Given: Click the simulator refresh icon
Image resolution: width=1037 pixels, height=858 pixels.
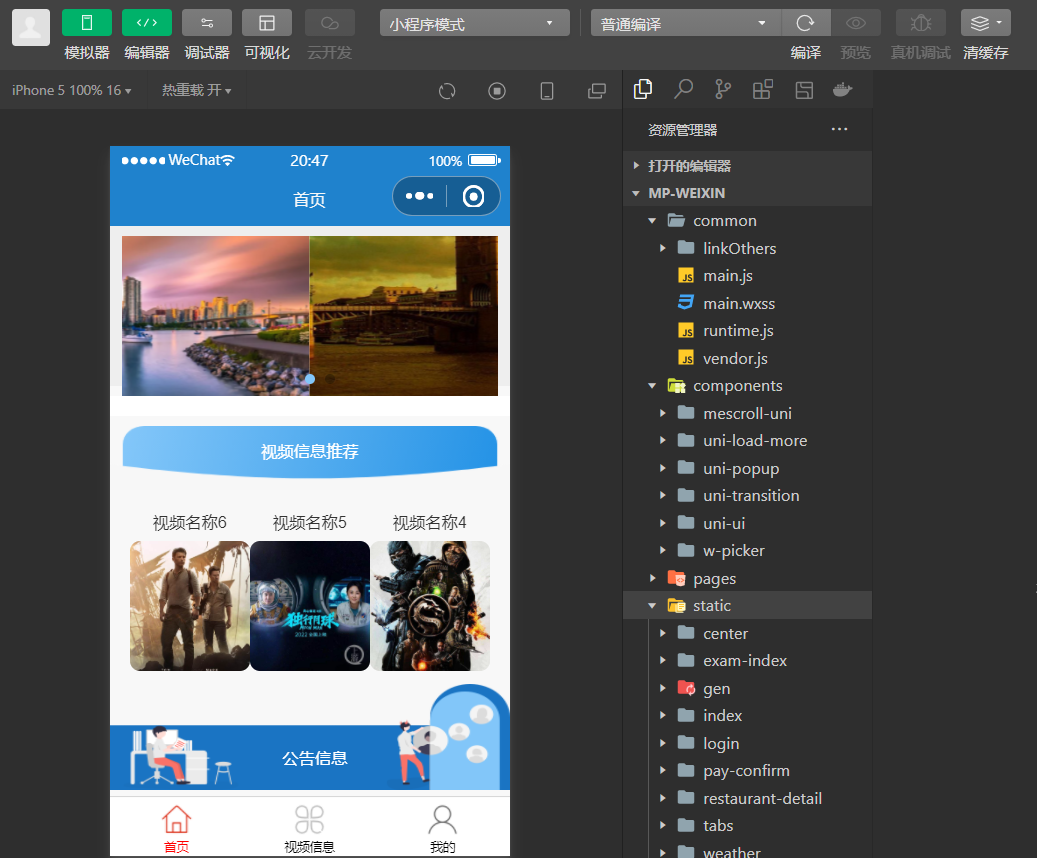Looking at the screenshot, I should [447, 91].
